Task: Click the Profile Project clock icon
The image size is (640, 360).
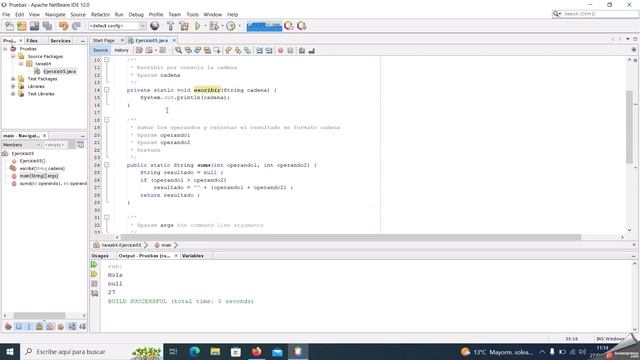Action: click(231, 26)
